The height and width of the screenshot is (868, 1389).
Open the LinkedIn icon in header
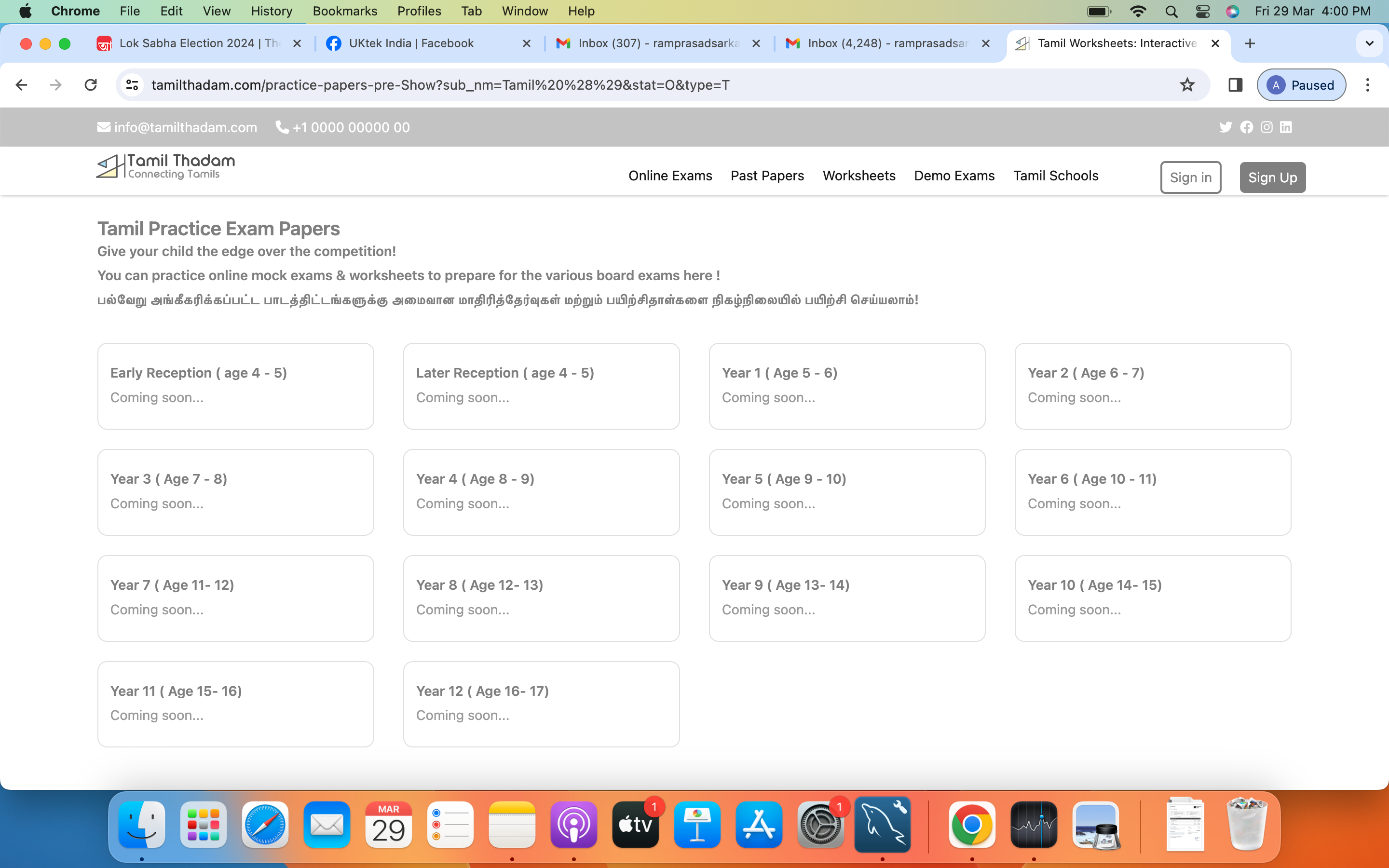[1286, 127]
